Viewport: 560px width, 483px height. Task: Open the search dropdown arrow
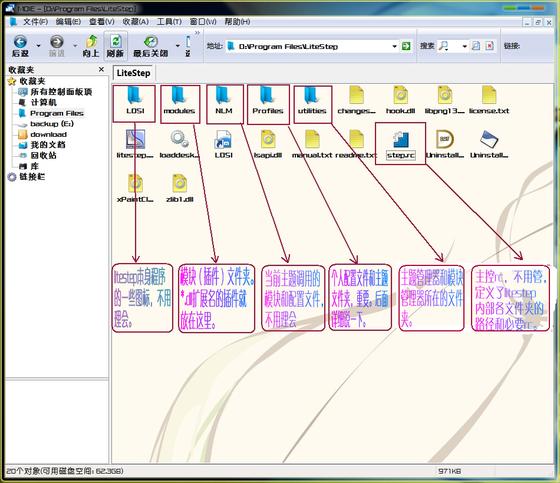pyautogui.click(x=464, y=46)
